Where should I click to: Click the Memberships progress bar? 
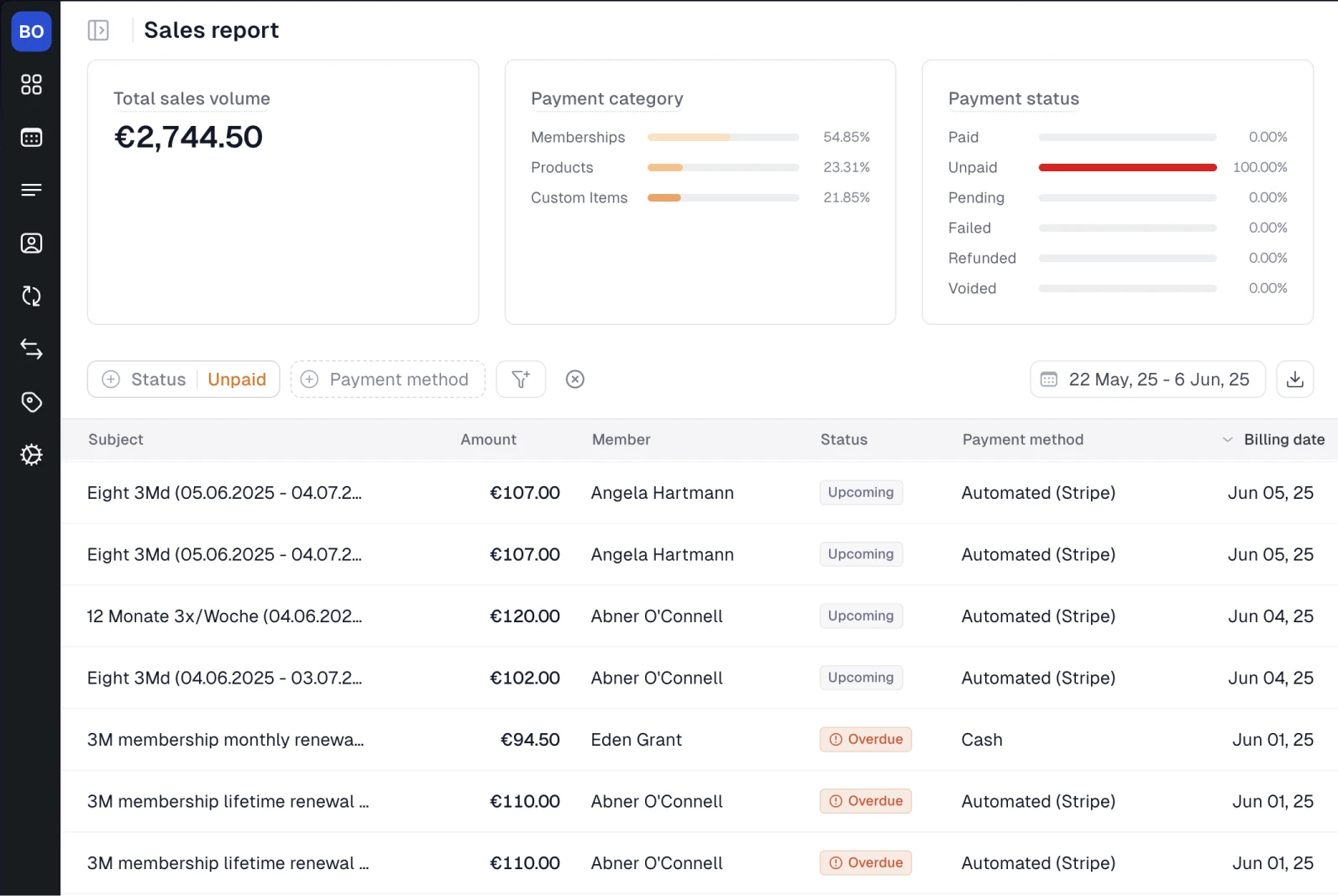click(x=723, y=138)
